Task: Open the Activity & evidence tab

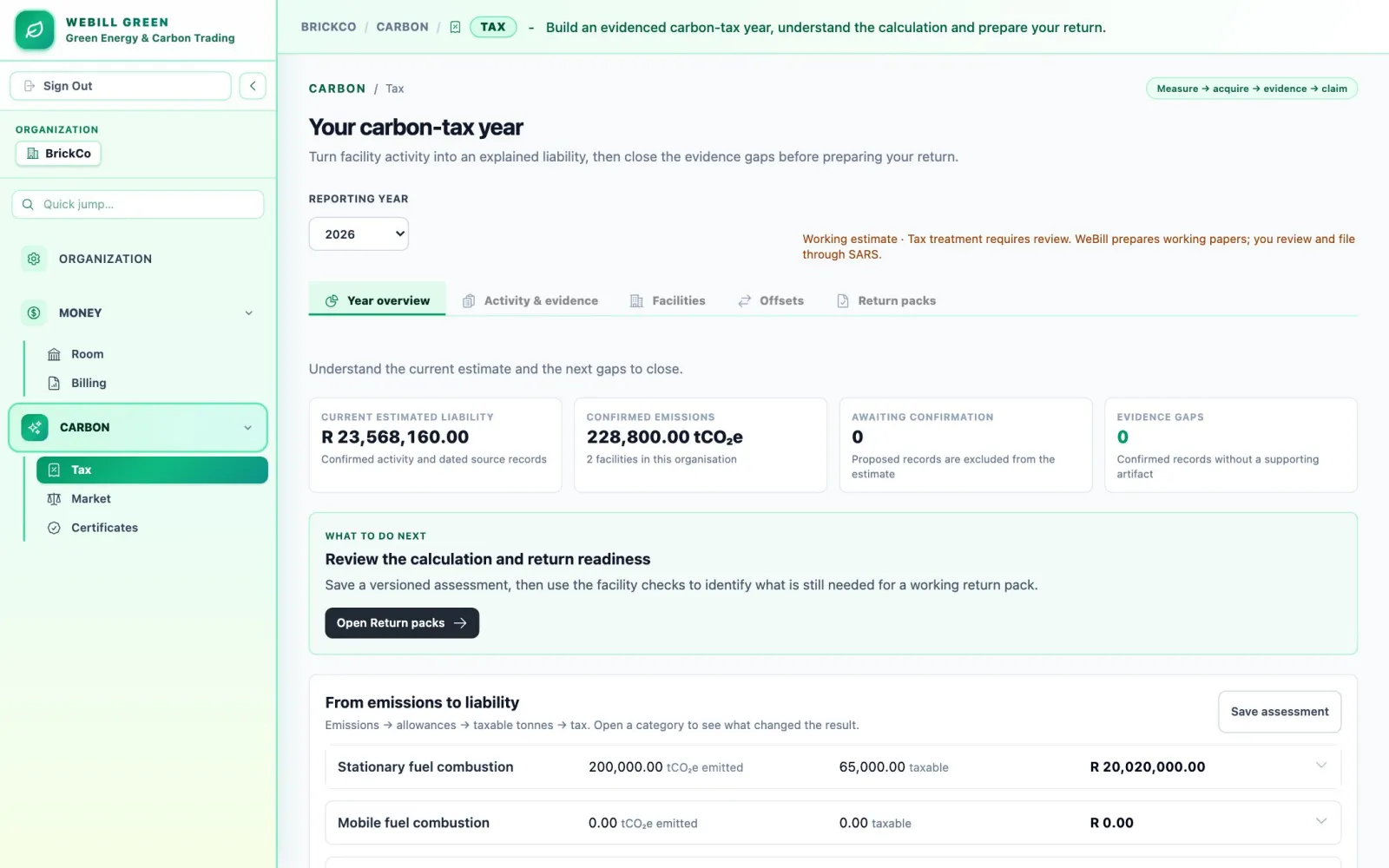Action: (x=530, y=301)
